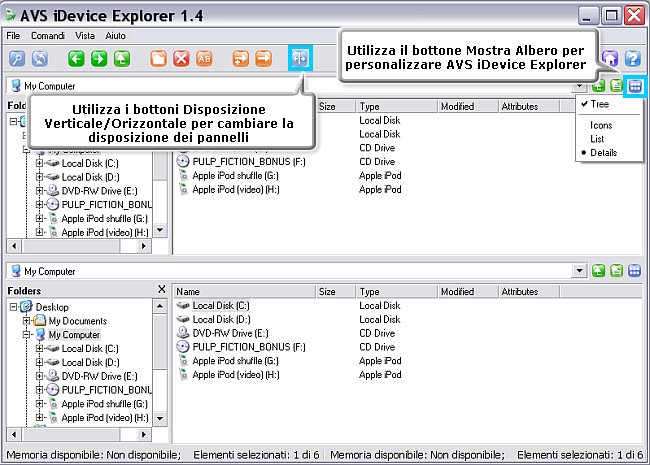Click top panel green document icon
Viewport: 650px width, 465px height.
[616, 86]
